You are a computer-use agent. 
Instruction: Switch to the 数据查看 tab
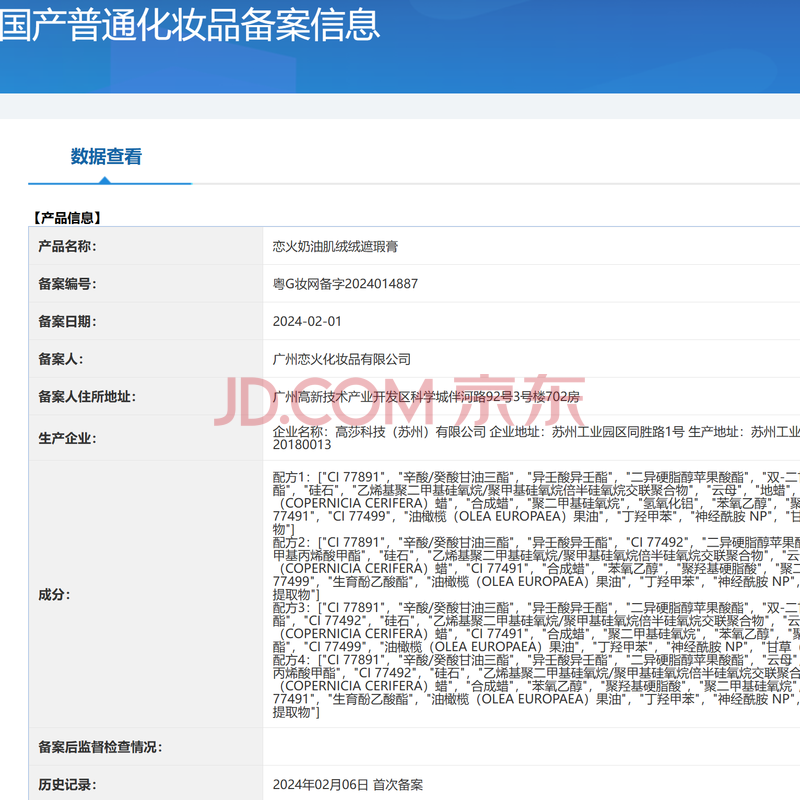[106, 157]
